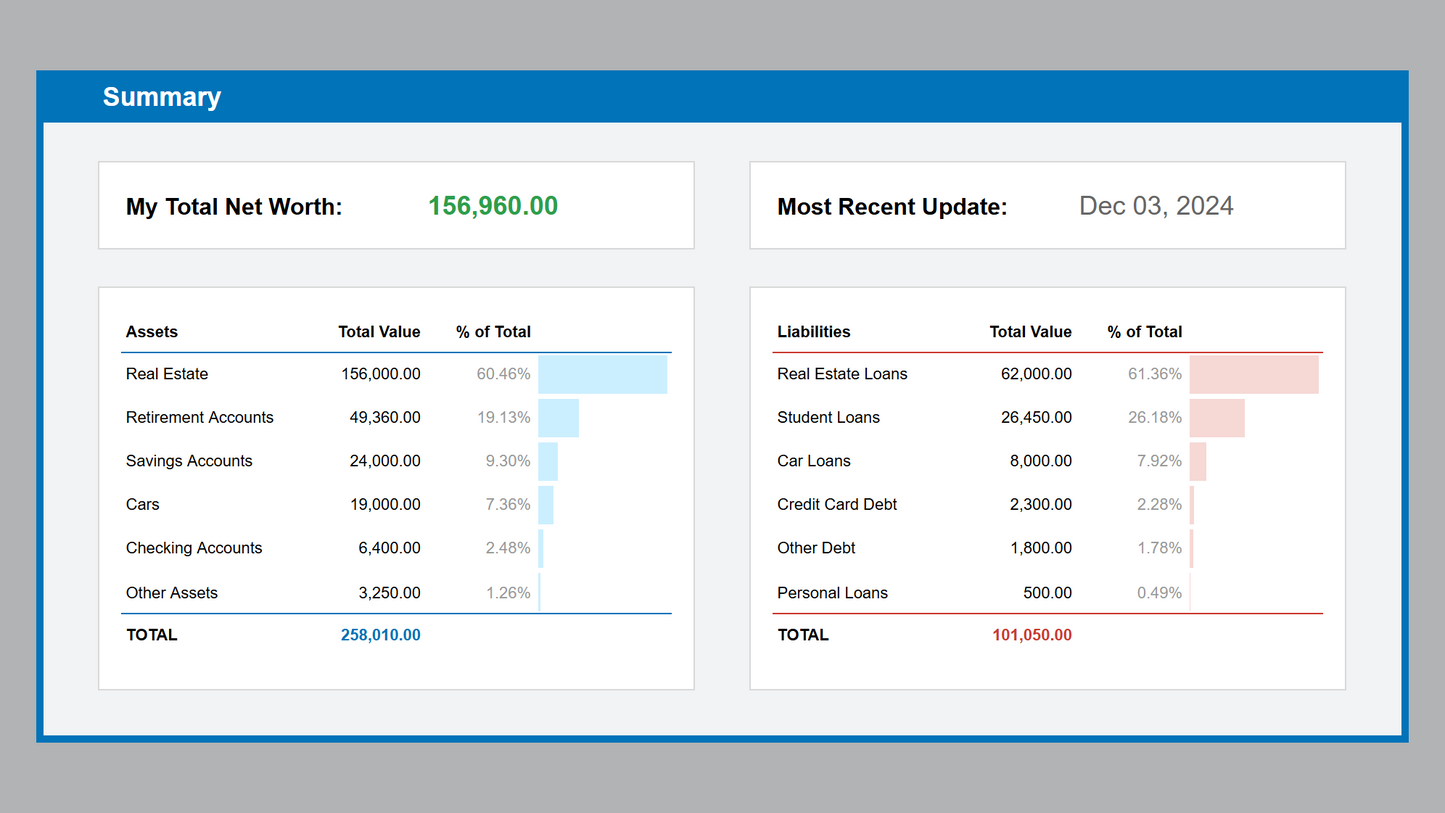
Task: Click the Other Debt value 1,800.00
Action: click(x=1040, y=548)
